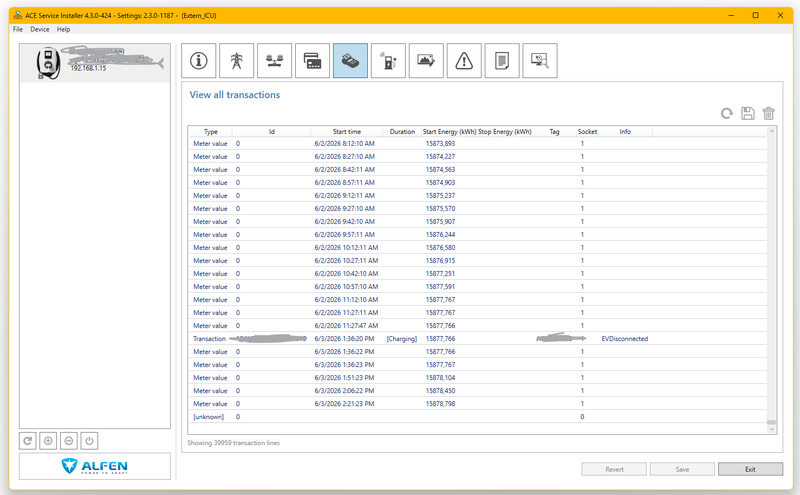Click the energy value 15874,903

coord(440,183)
